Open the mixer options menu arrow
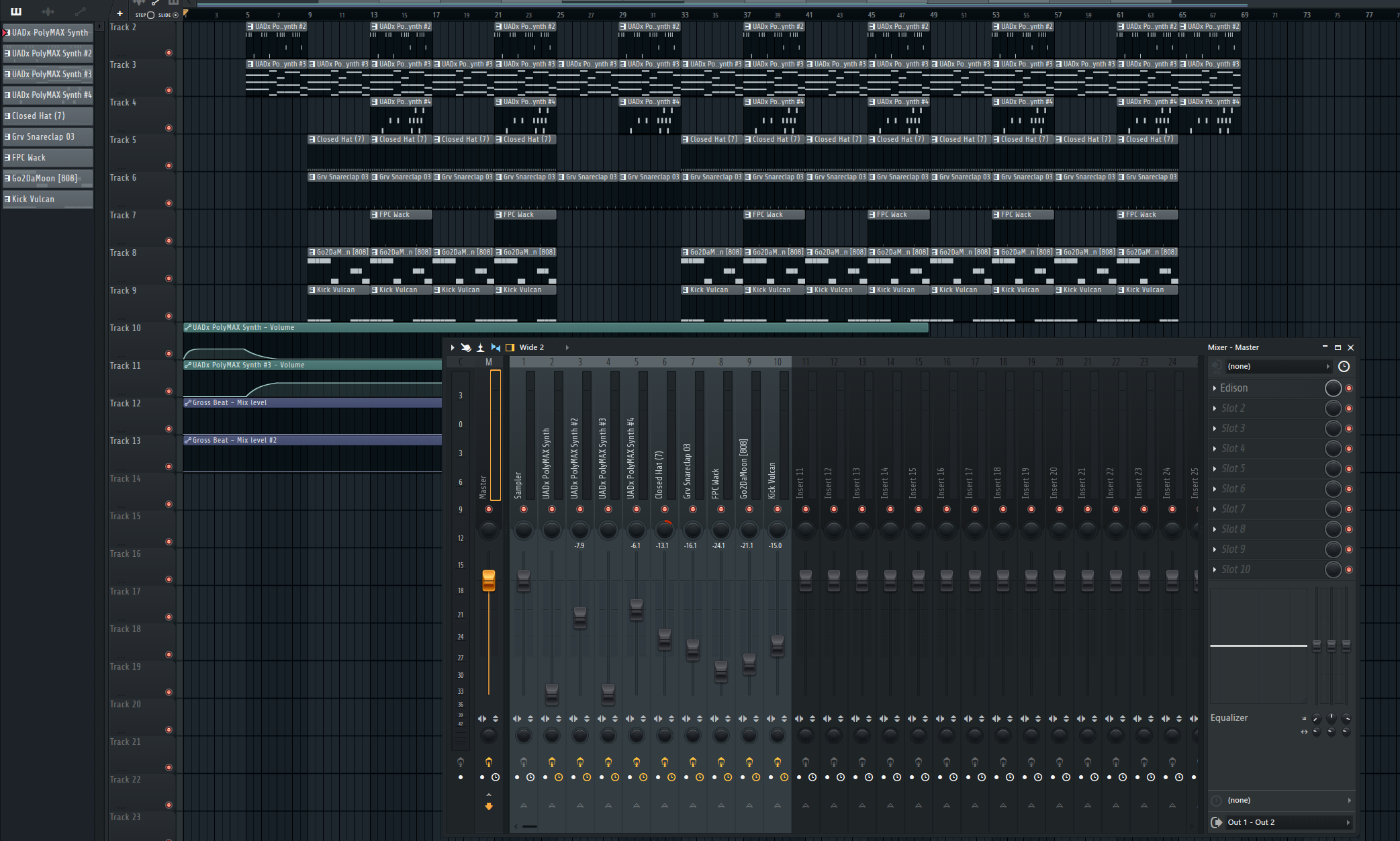This screenshot has height=841, width=1400. tap(453, 347)
